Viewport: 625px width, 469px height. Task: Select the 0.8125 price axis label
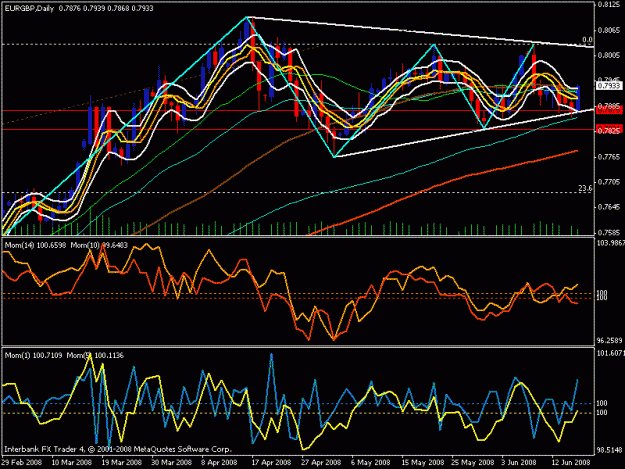pyautogui.click(x=609, y=5)
